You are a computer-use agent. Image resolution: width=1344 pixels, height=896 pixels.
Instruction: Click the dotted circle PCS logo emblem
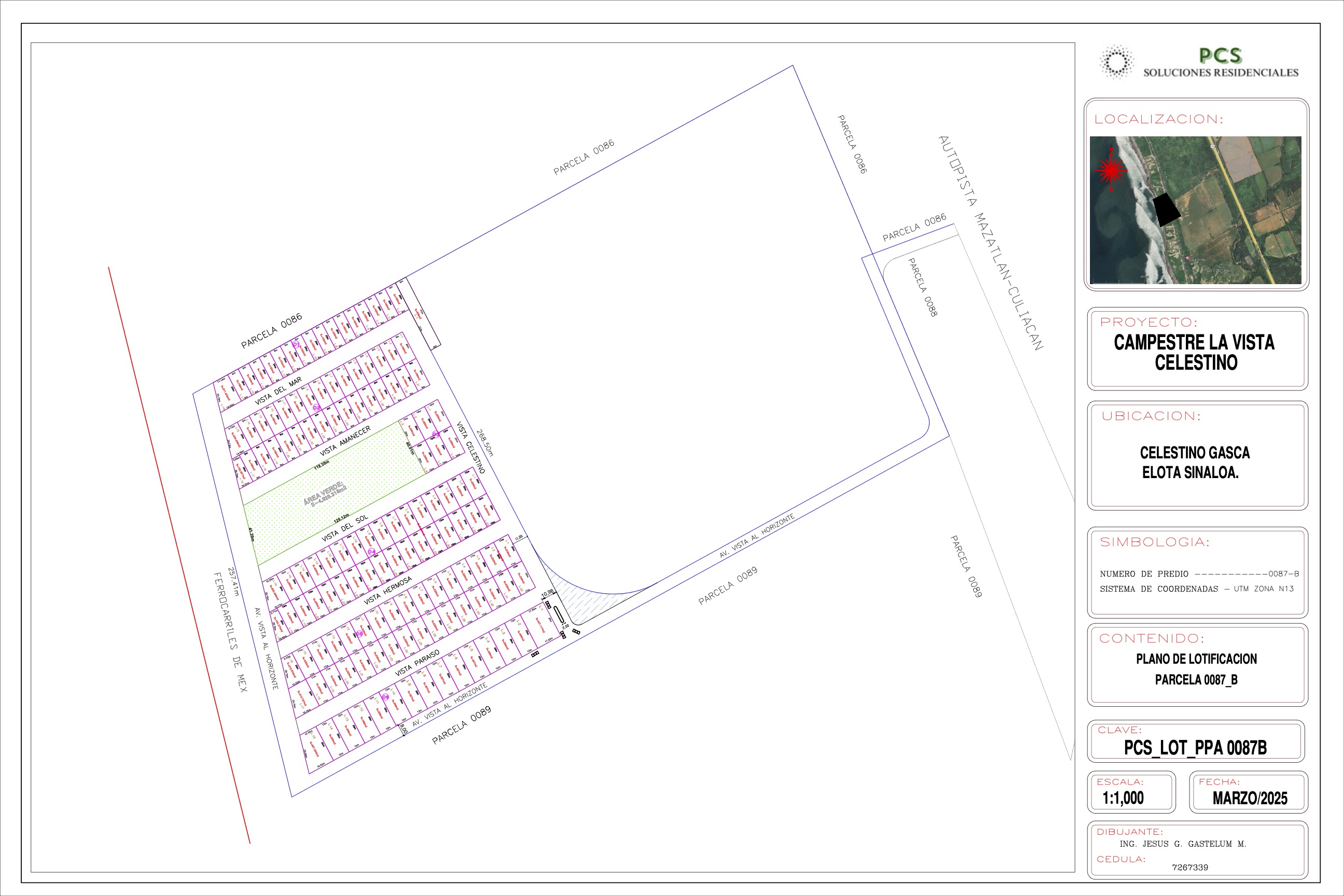click(x=1116, y=62)
